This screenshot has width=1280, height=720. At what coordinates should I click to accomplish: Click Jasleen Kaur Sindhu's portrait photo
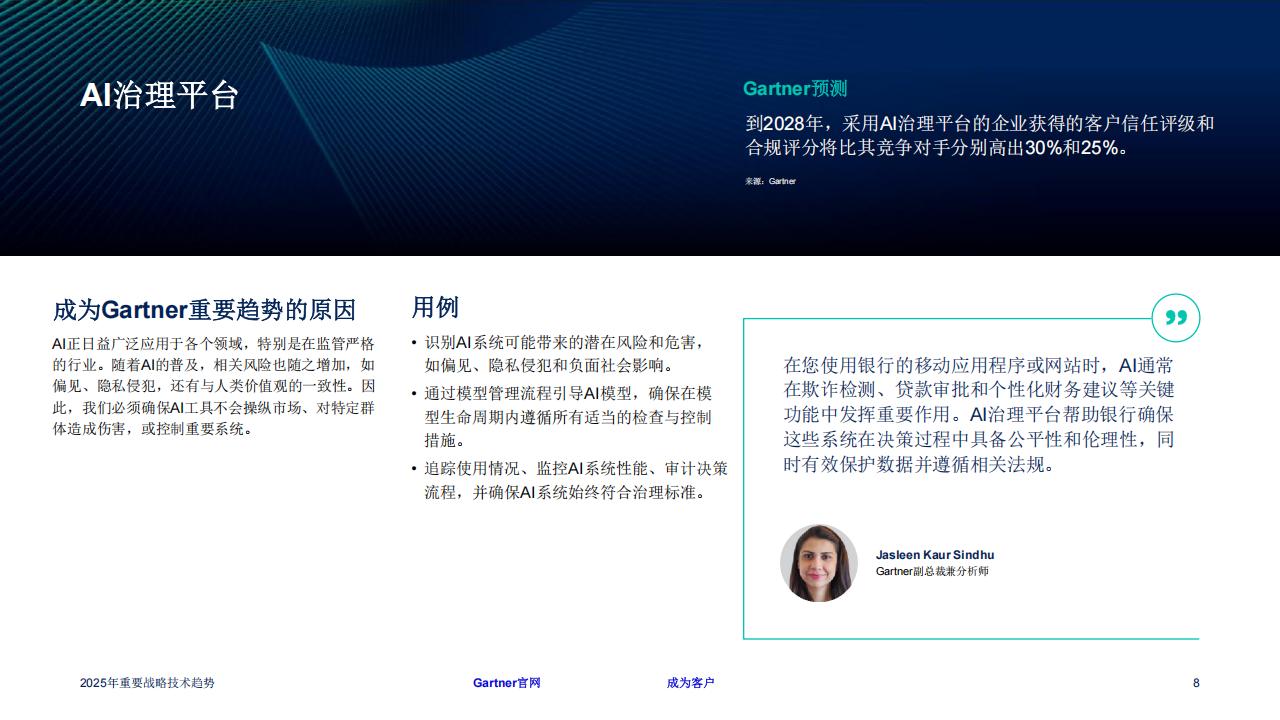(x=819, y=563)
